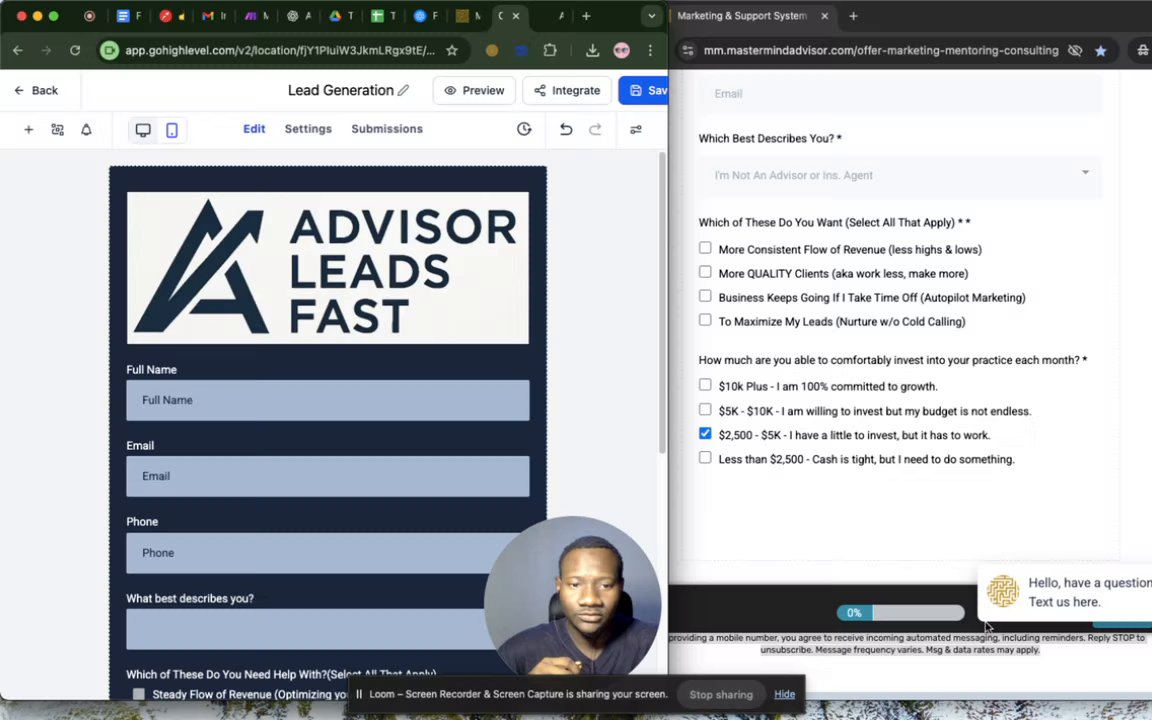Image resolution: width=1152 pixels, height=720 pixels.
Task: Check the $5K - $10K option
Action: [705, 410]
